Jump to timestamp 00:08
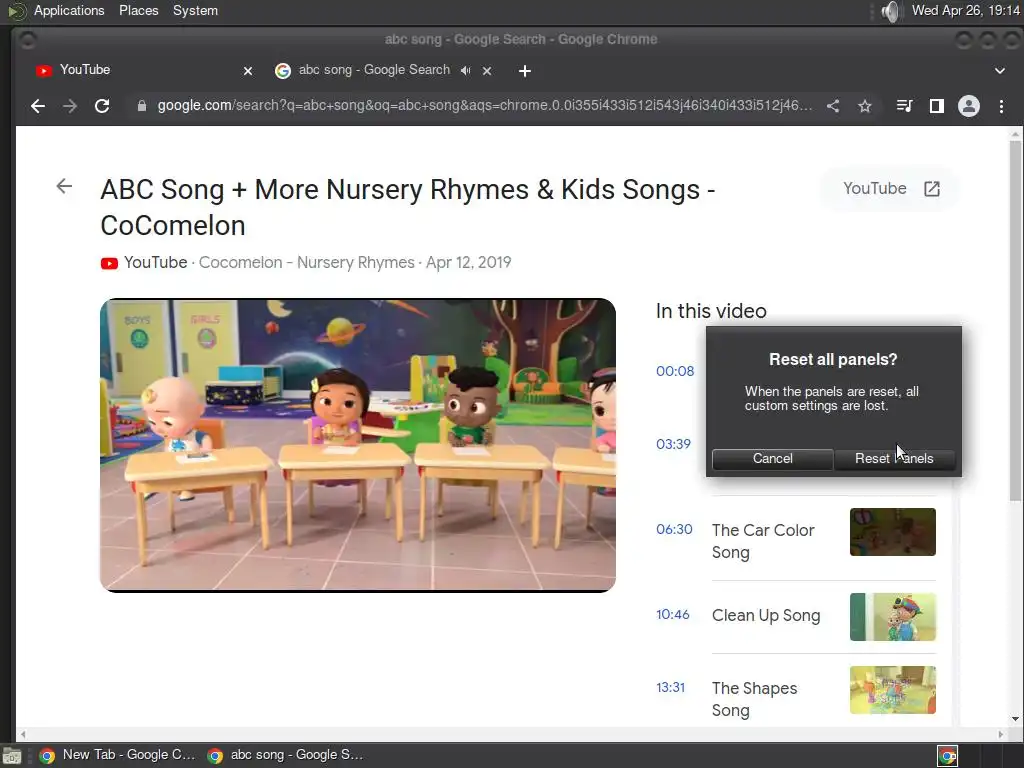1024x768 pixels. [675, 371]
